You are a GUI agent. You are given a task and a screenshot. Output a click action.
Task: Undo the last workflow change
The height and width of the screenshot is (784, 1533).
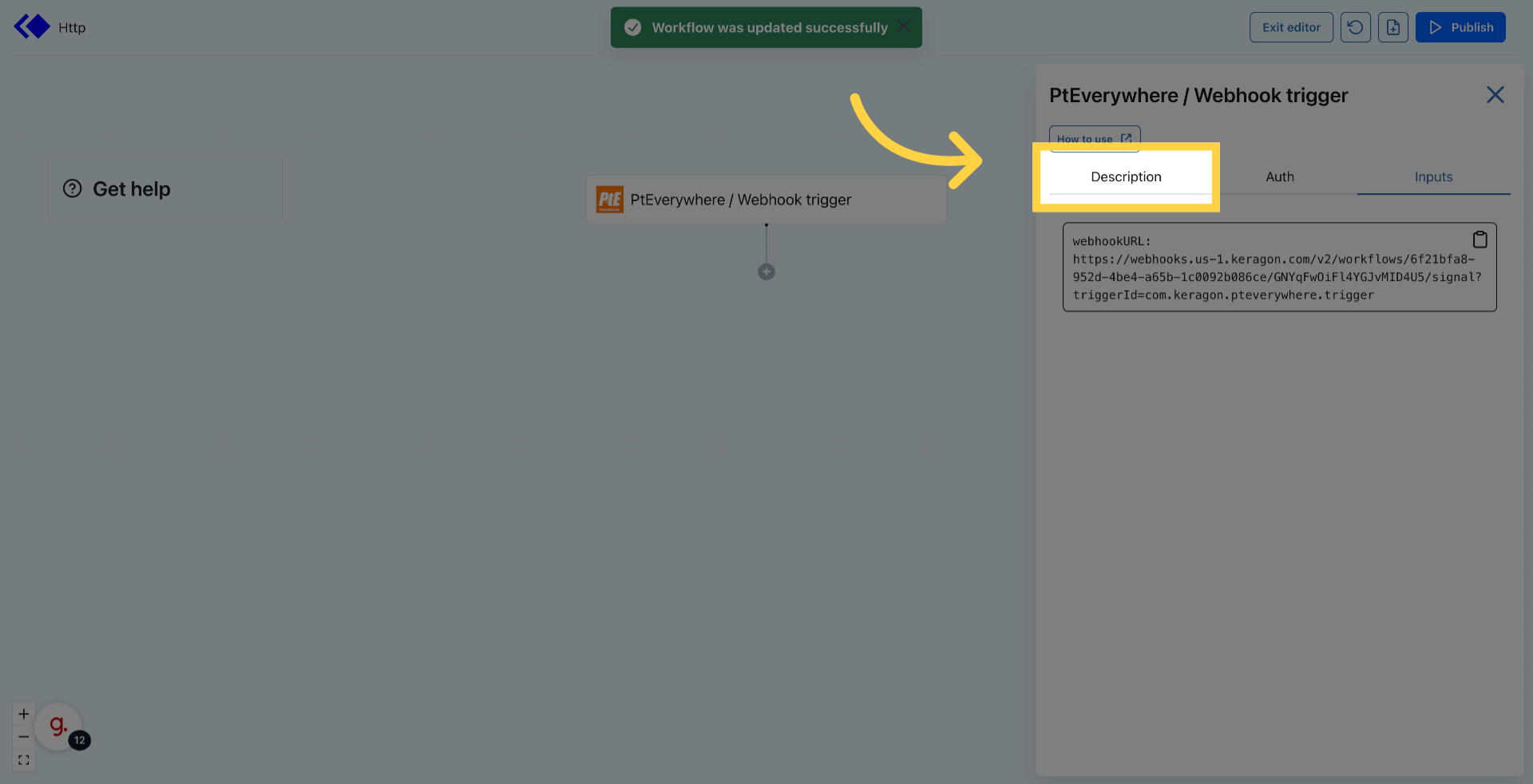click(x=1355, y=26)
